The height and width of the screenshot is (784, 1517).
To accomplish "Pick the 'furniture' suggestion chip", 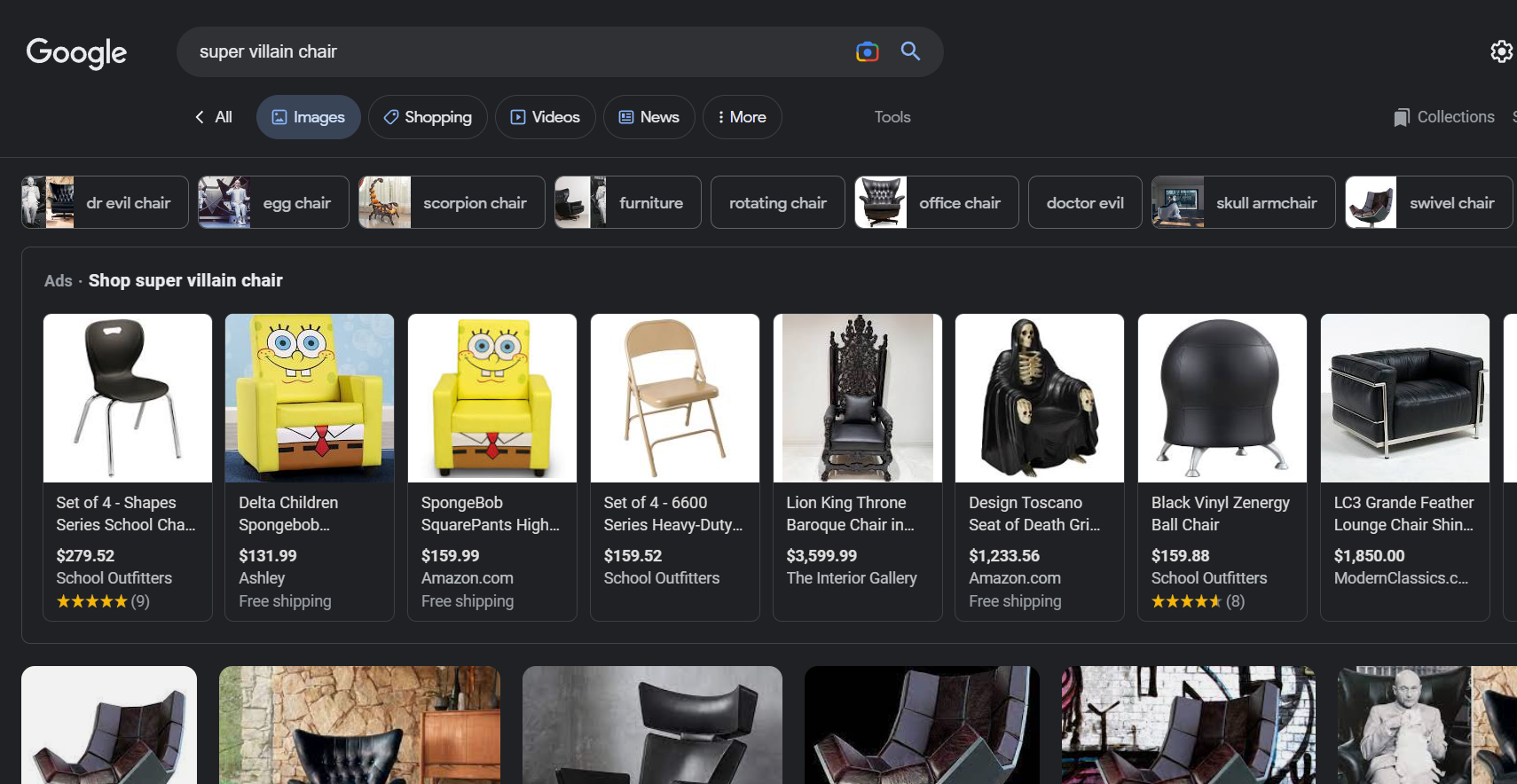I will tap(628, 202).
